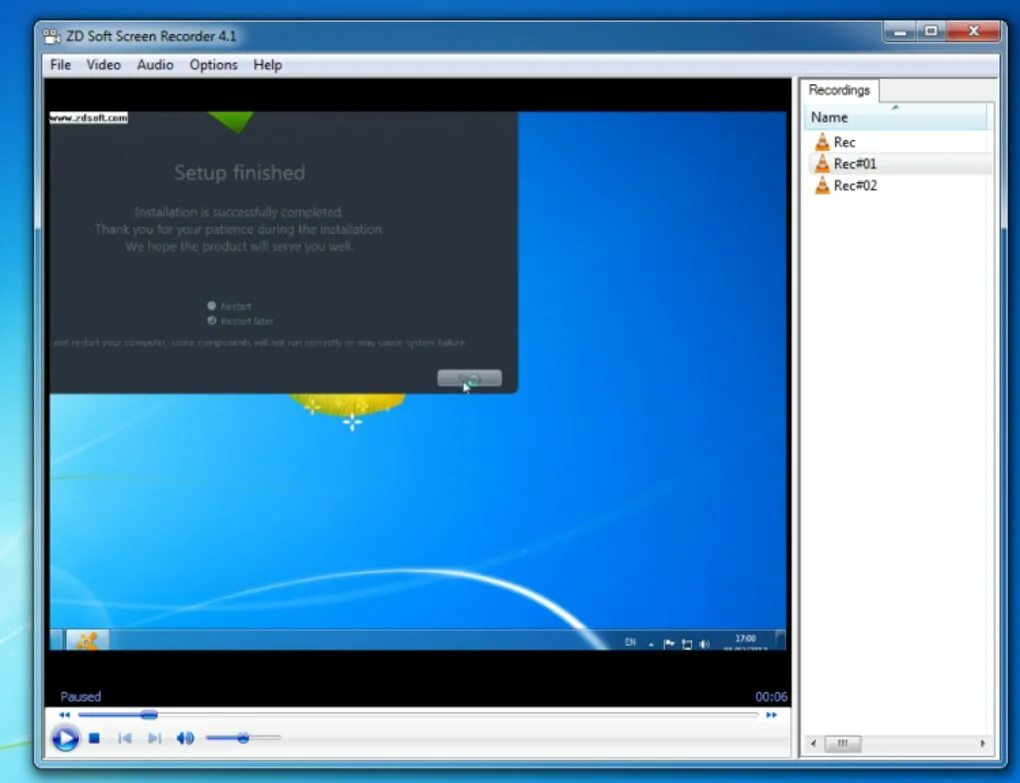Close the ZD Soft Screen Recorder window
This screenshot has height=783, width=1020.
pos(973,32)
